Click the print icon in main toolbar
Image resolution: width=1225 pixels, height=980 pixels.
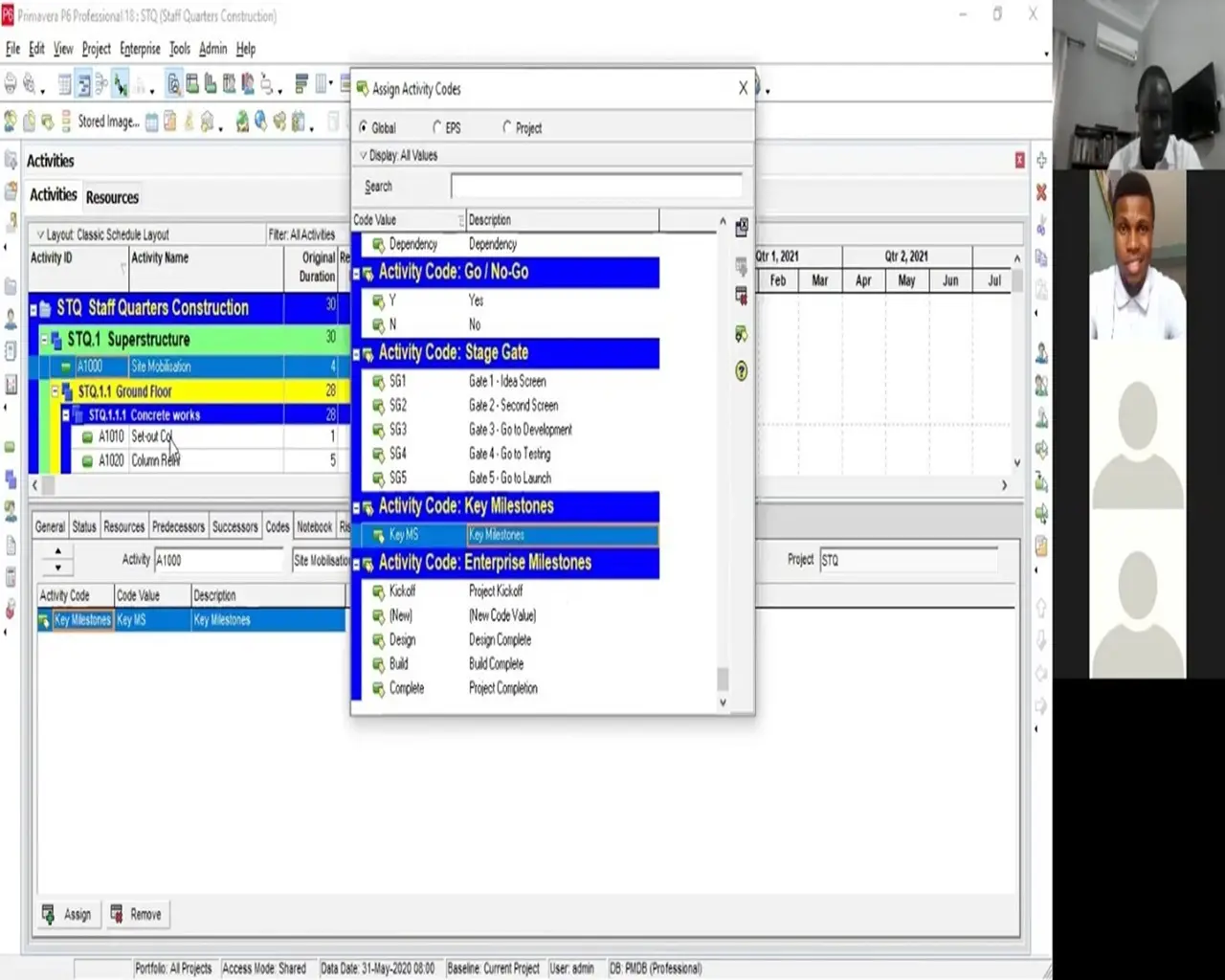11,85
